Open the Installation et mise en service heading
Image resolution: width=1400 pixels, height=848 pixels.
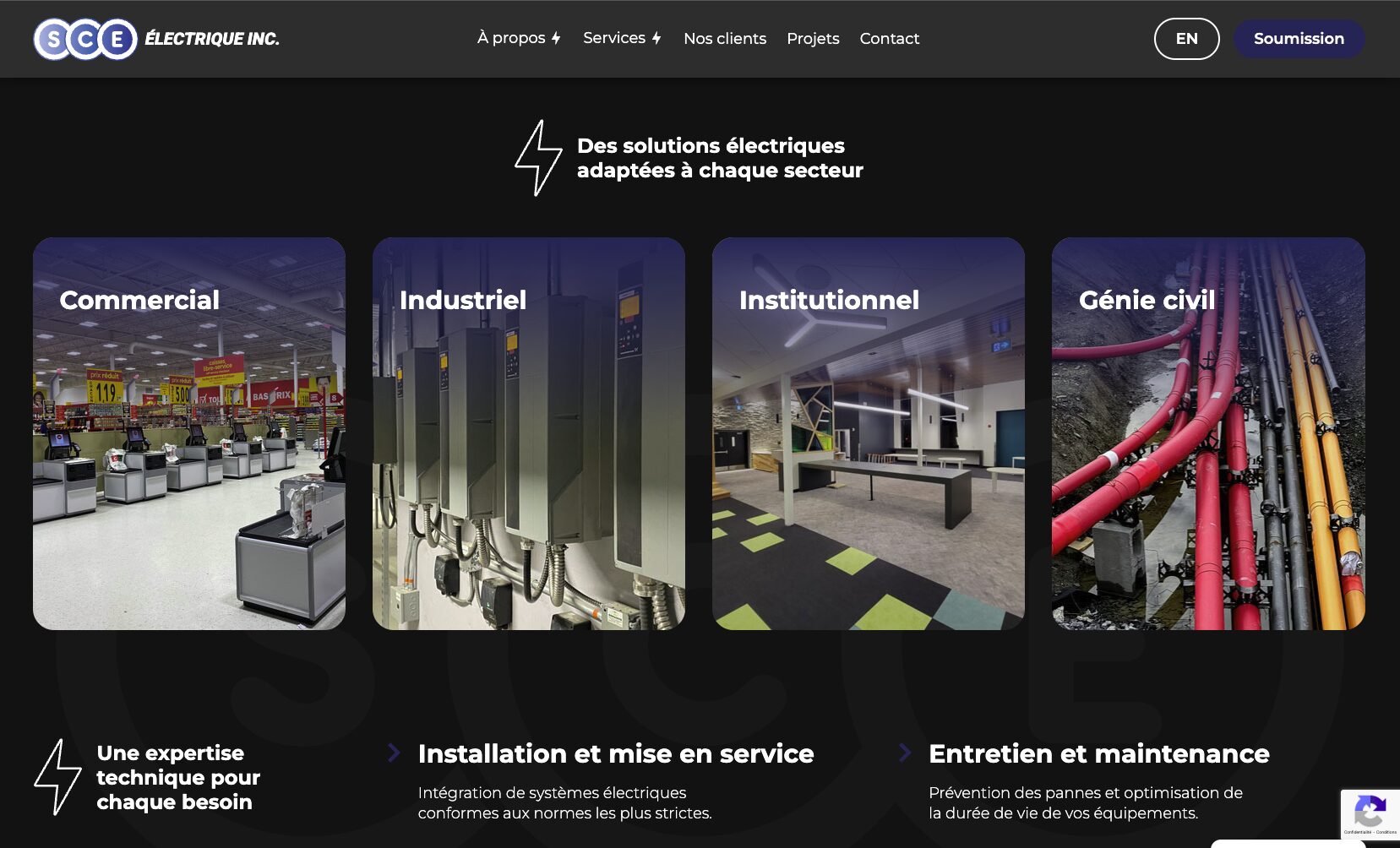pos(615,753)
